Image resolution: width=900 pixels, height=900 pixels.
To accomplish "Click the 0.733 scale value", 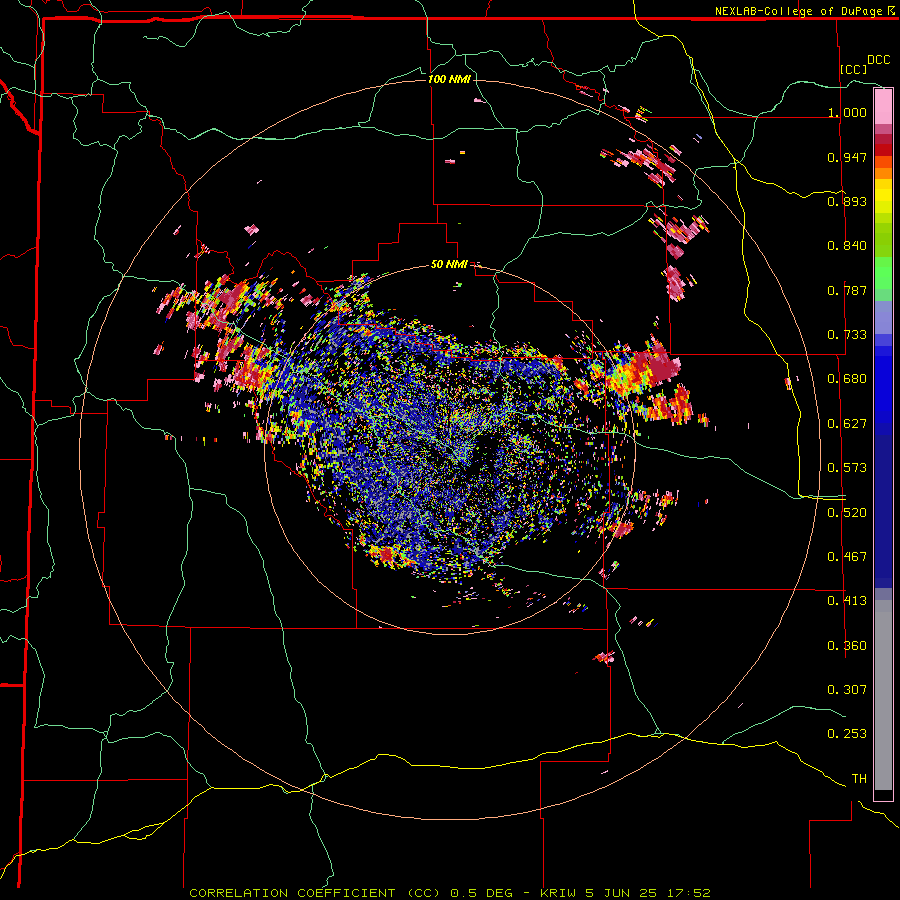I will [847, 335].
